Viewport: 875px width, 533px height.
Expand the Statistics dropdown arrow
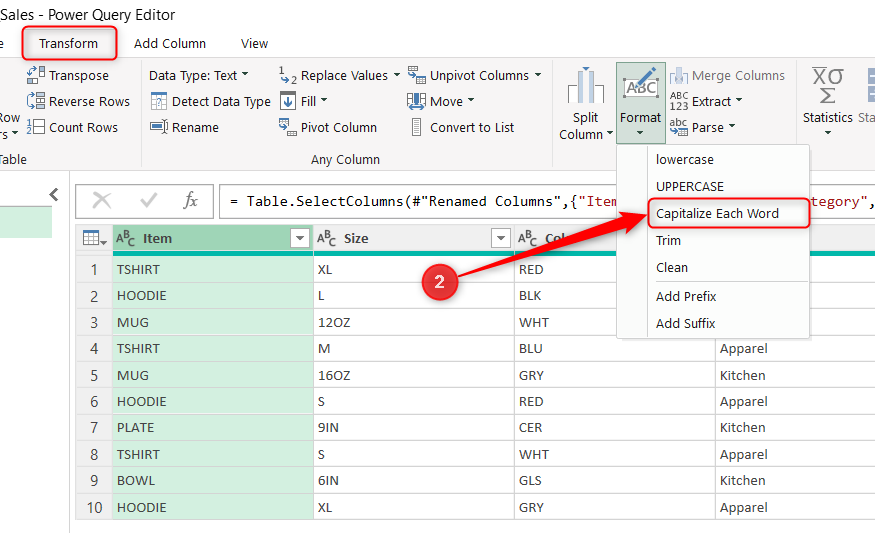click(x=828, y=133)
